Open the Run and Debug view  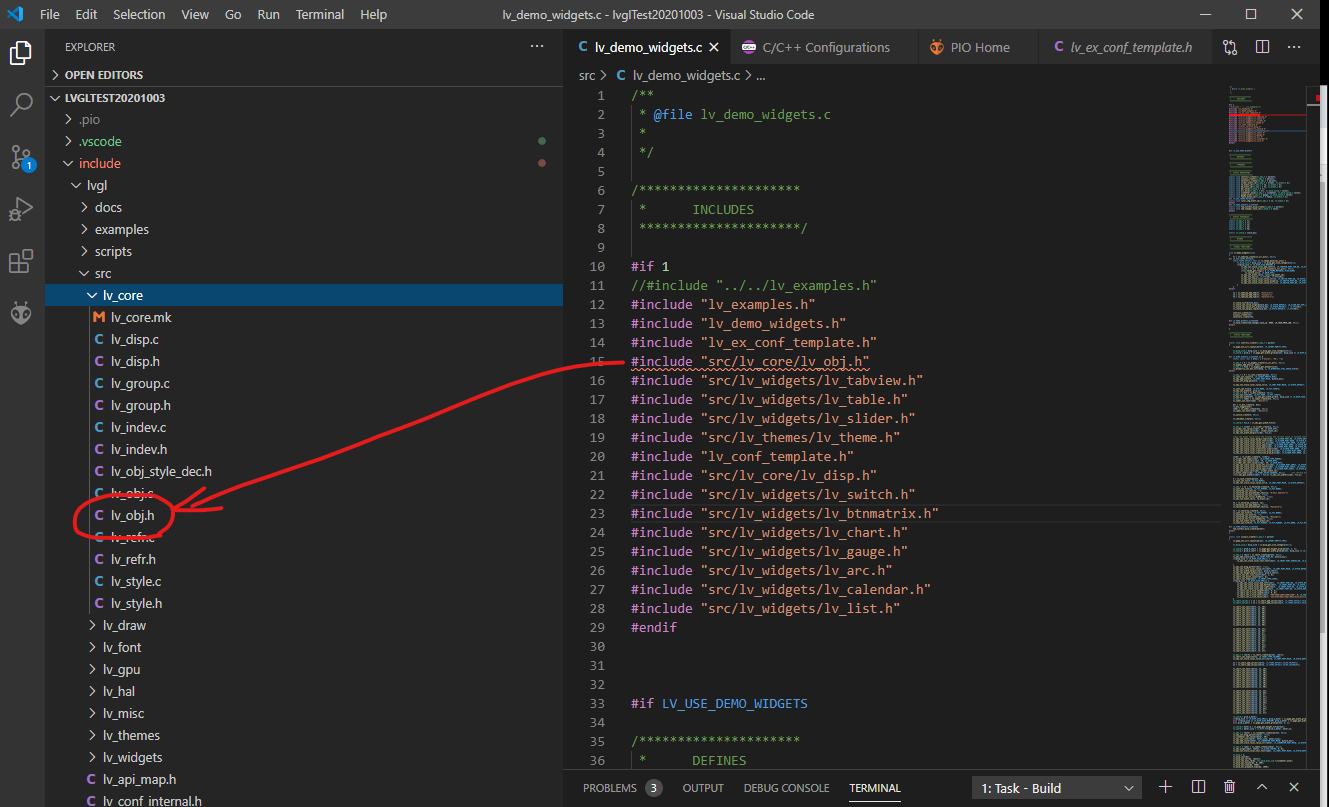21,209
